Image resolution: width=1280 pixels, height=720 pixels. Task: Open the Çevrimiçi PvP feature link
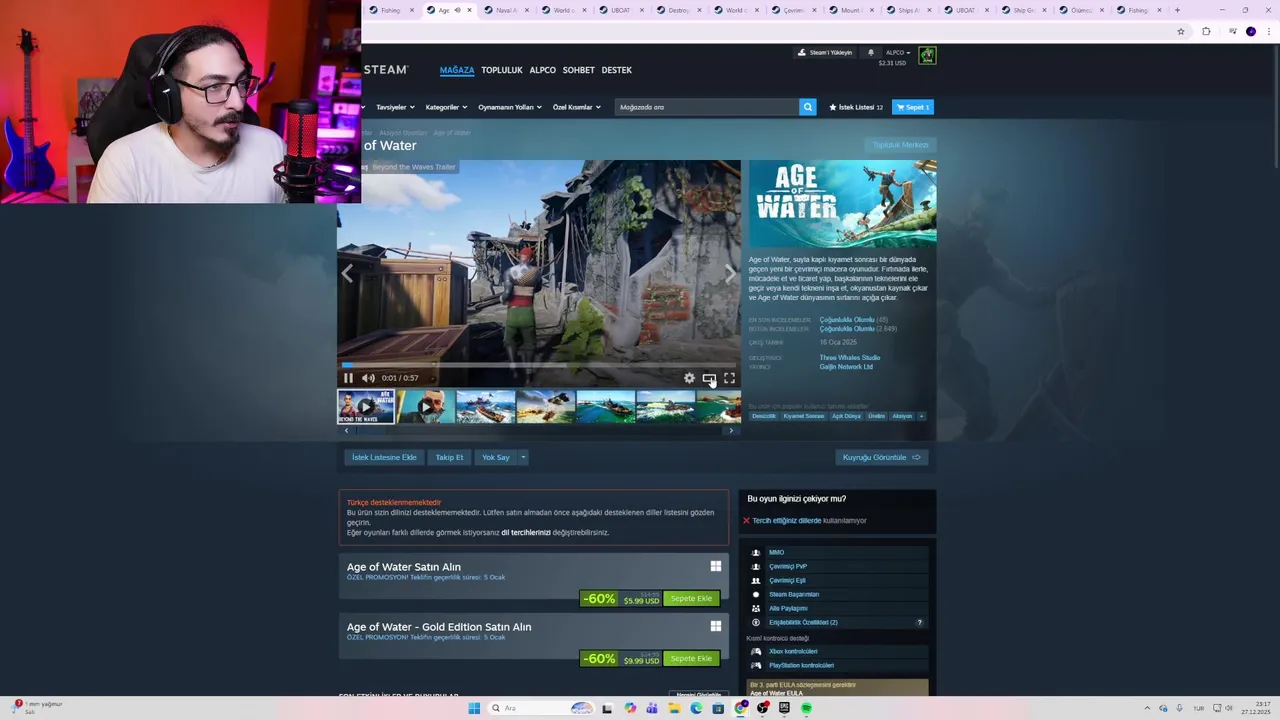(788, 566)
